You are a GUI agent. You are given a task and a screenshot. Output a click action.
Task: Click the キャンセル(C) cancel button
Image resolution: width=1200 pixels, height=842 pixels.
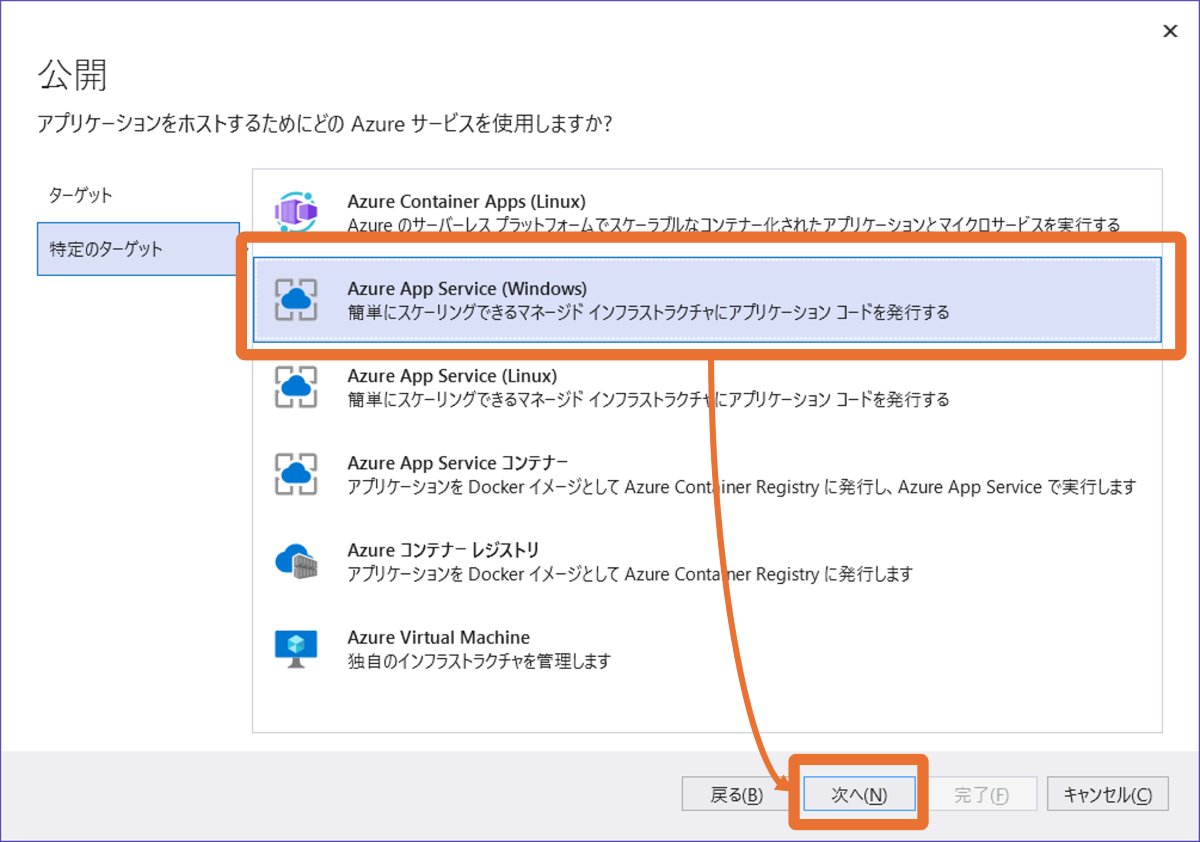[x=1108, y=794]
